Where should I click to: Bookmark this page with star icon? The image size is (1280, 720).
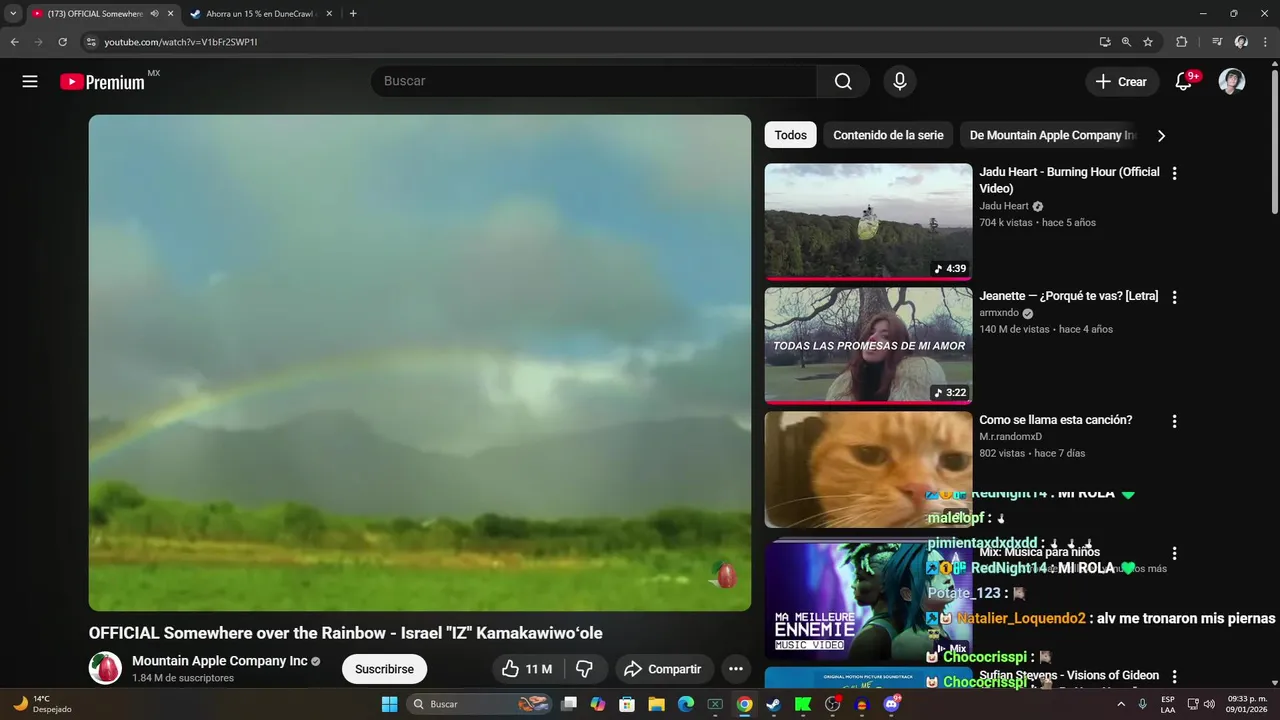pos(1148,42)
